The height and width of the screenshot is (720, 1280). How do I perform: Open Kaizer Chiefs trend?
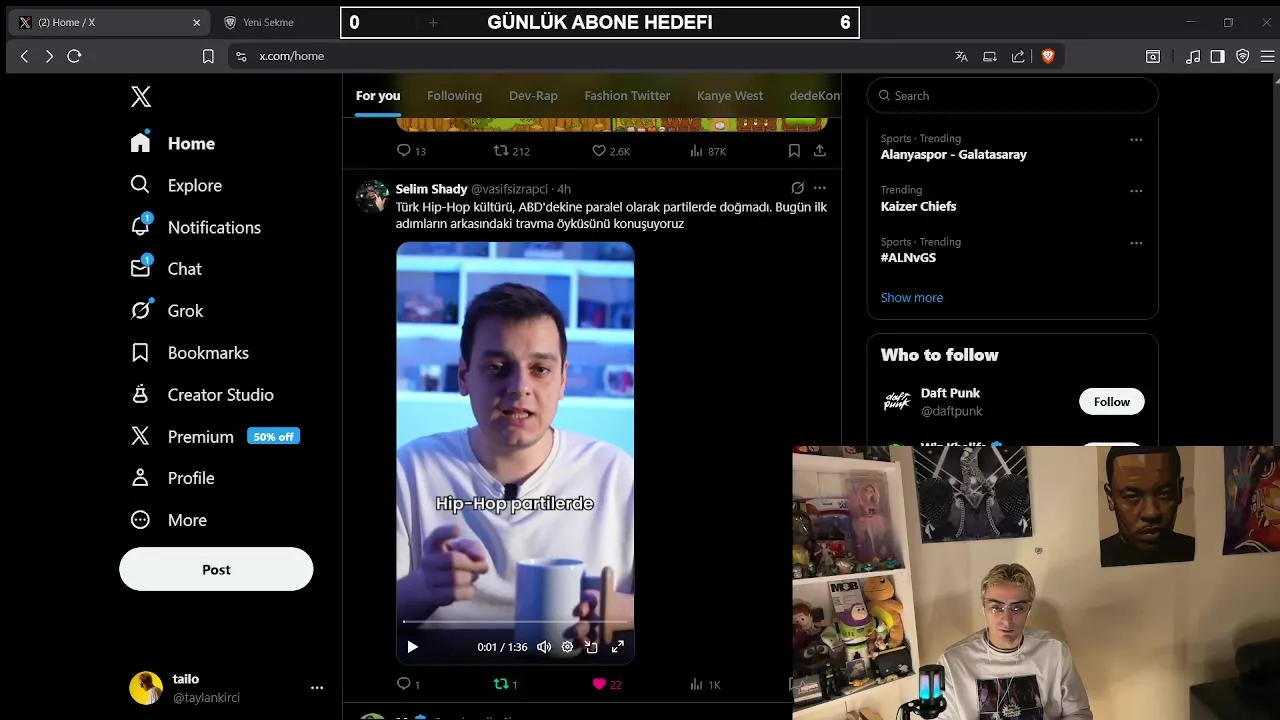coord(918,207)
